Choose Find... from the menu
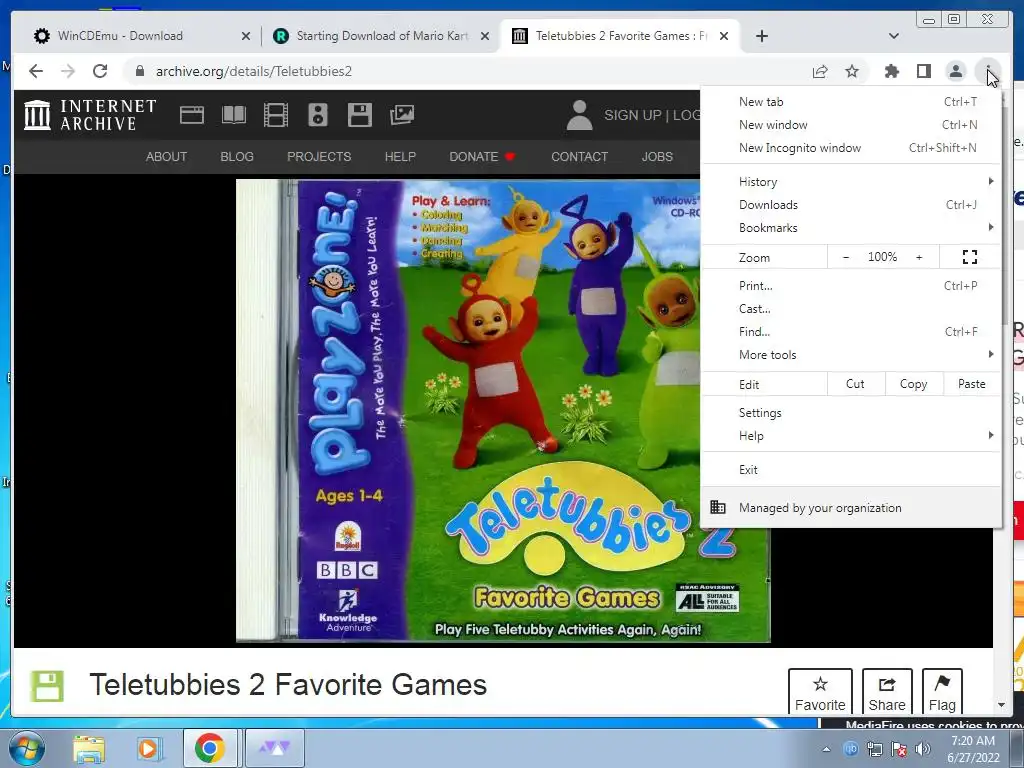Screen dimensions: 1024x768 coord(850,332)
